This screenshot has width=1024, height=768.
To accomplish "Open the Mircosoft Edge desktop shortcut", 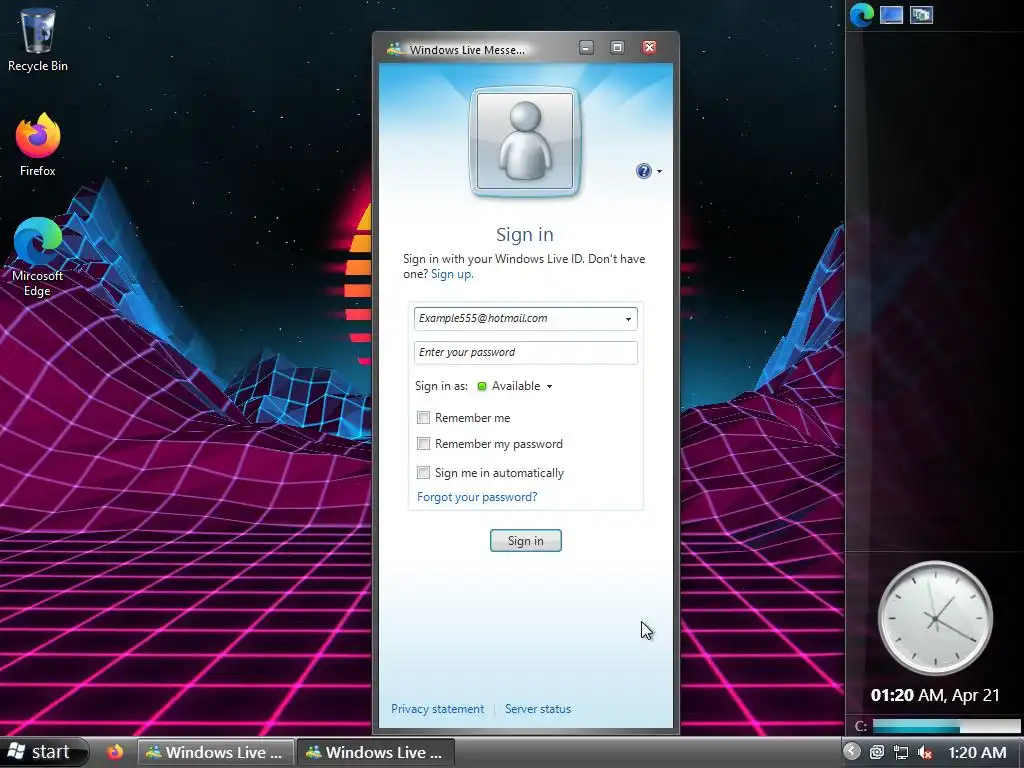I will (x=37, y=257).
